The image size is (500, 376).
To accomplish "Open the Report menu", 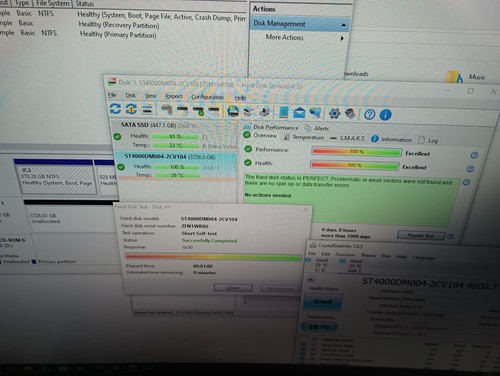I will (x=174, y=96).
